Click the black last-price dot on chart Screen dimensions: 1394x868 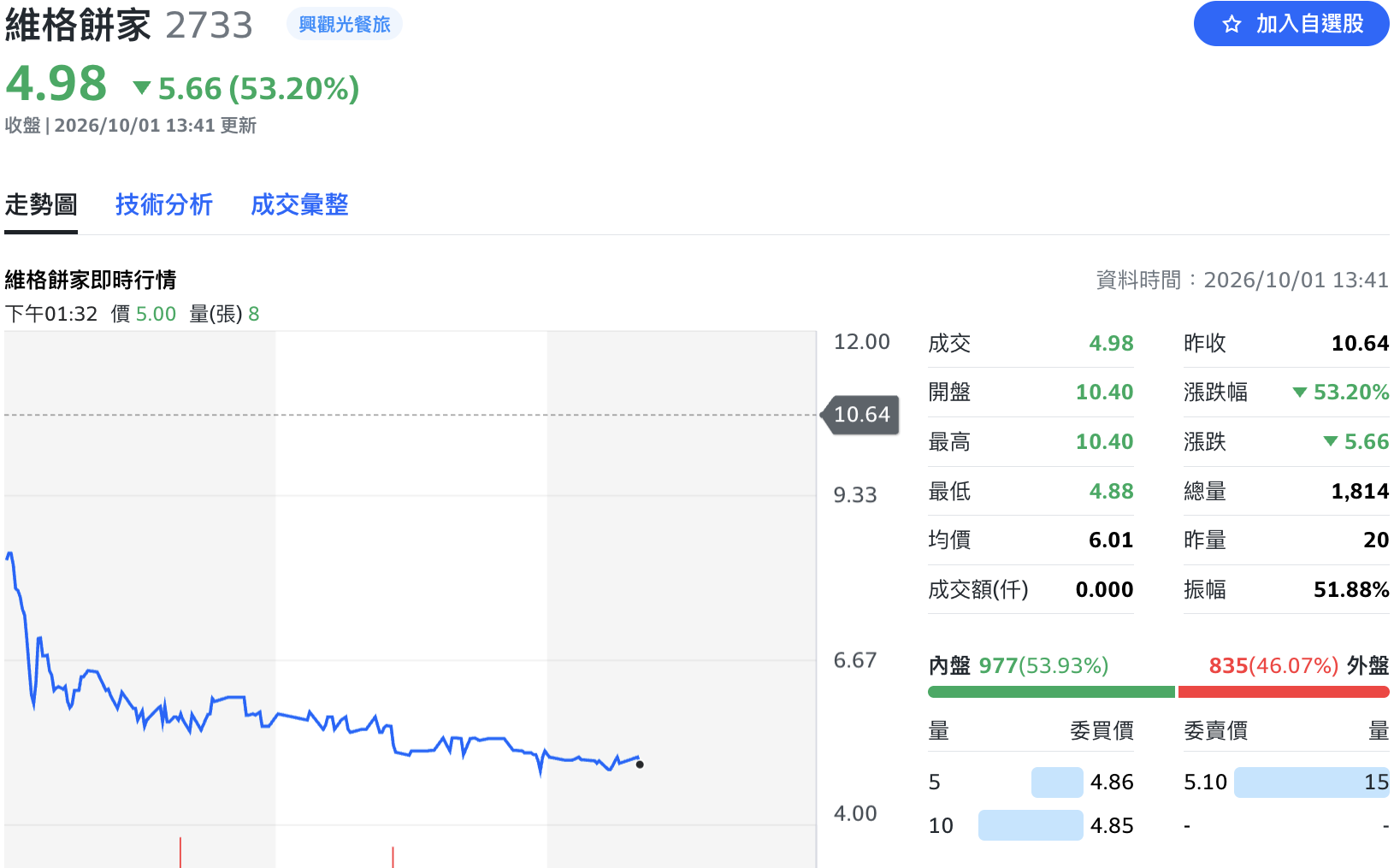[x=640, y=765]
